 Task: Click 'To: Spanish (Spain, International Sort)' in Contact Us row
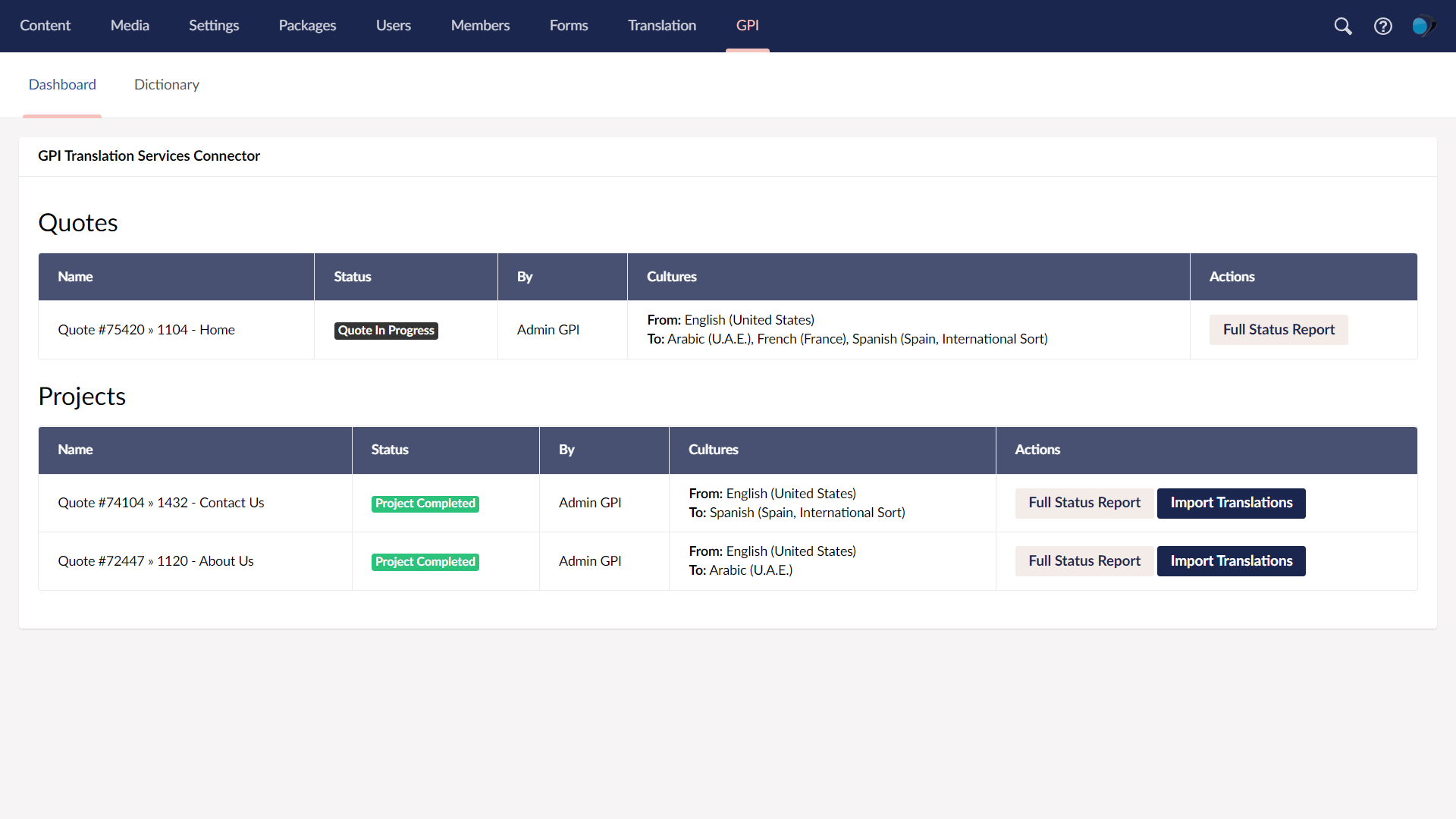797,513
